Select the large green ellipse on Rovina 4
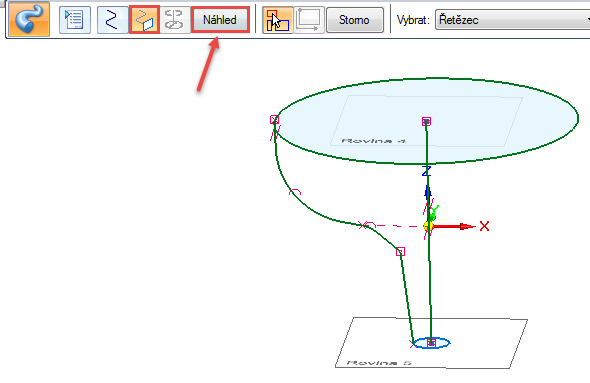Viewport: 590px width, 383px height. [x=426, y=121]
